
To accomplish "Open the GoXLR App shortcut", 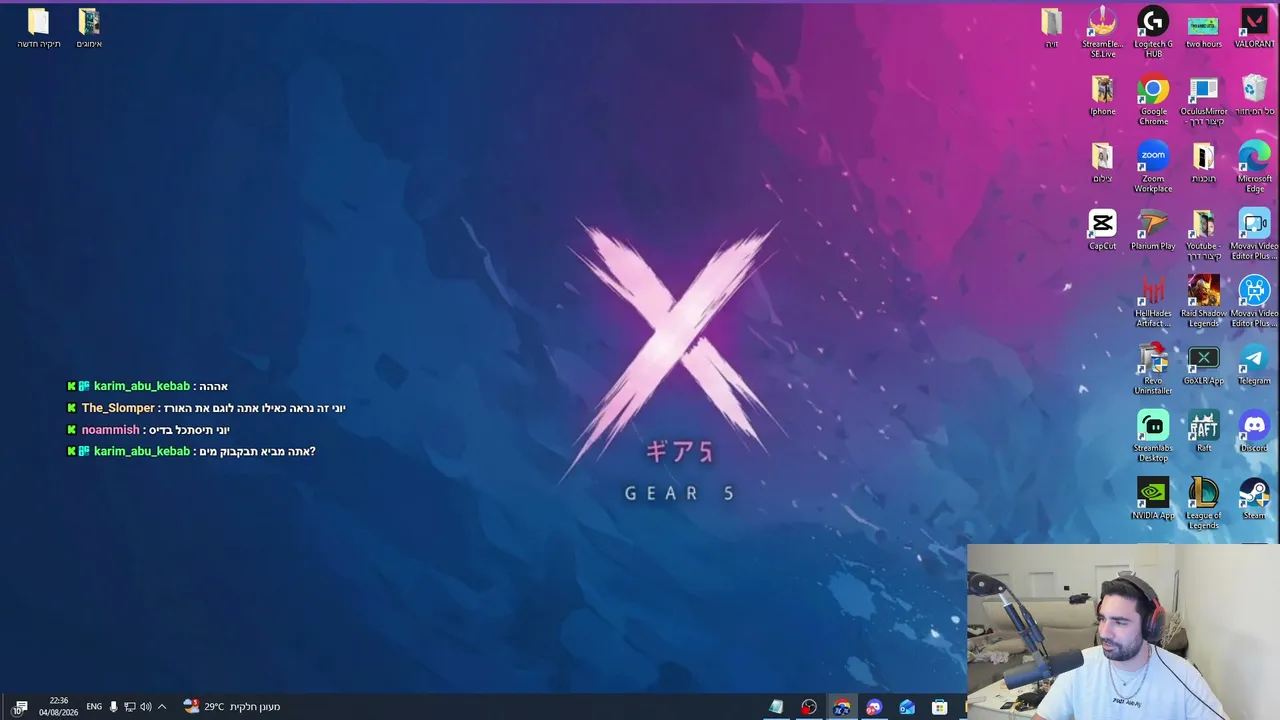I will point(1203,364).
